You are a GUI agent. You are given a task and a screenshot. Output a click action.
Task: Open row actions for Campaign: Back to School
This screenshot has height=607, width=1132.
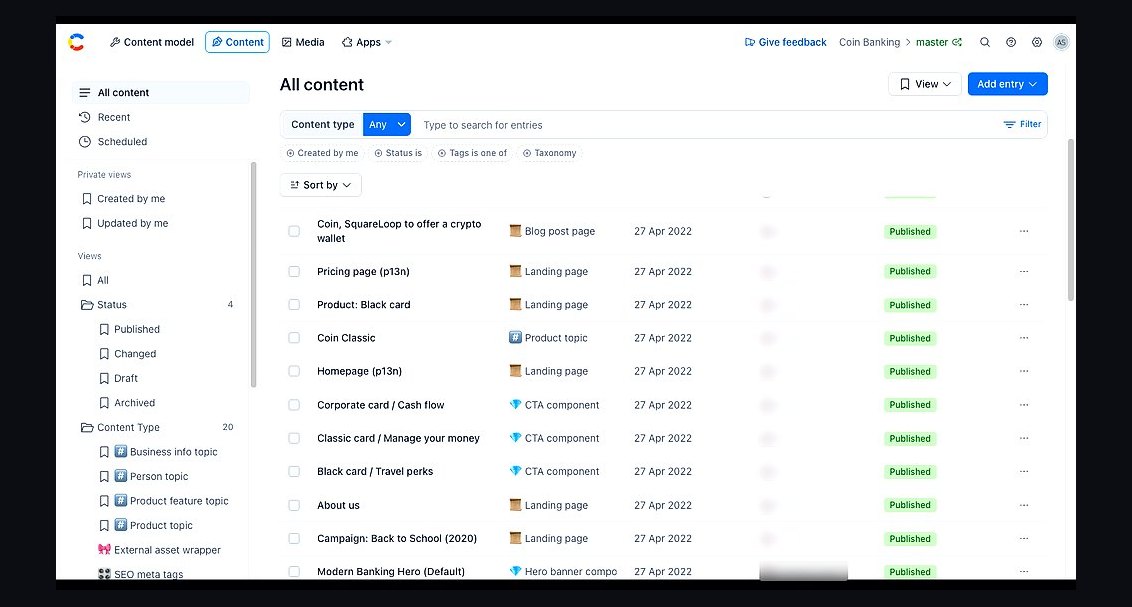click(1024, 538)
